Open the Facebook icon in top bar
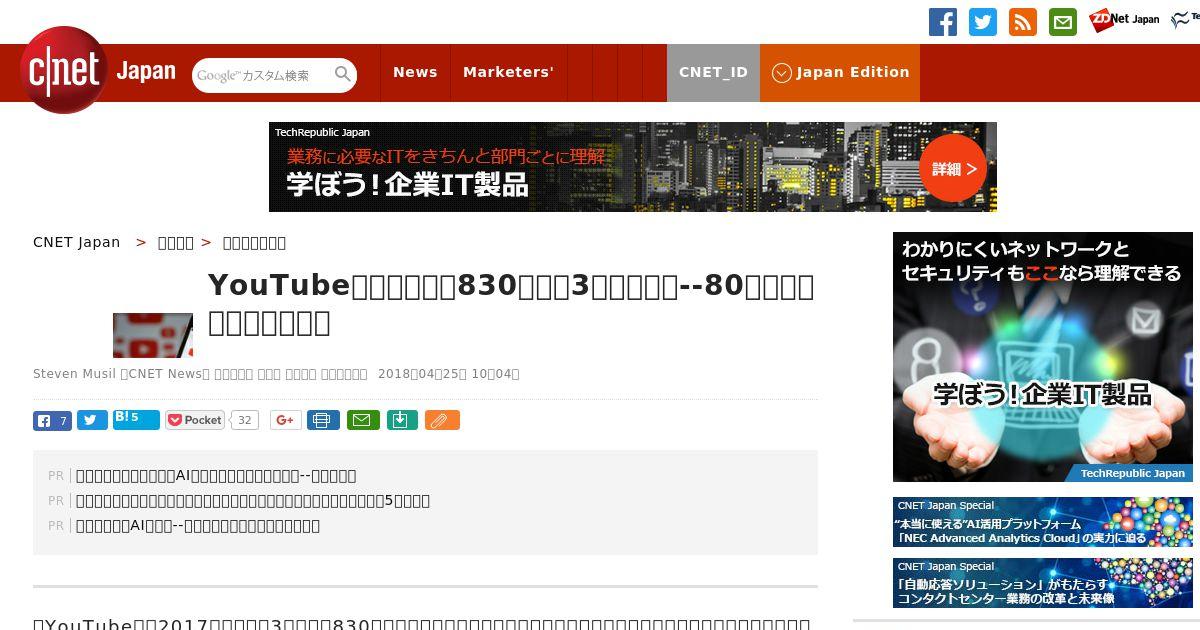Image resolution: width=1200 pixels, height=630 pixels. [x=943, y=22]
